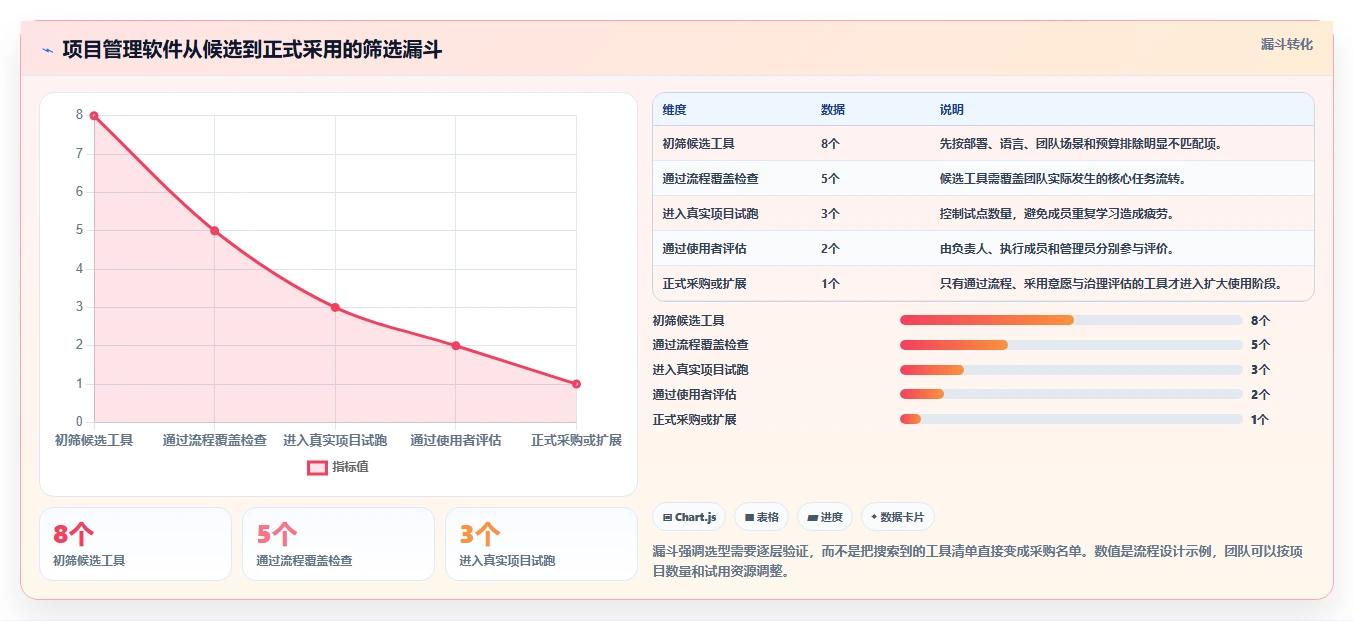1354x621 pixels.
Task: Open the 5个 通过流程覆盖检查 data card
Action: click(338, 544)
